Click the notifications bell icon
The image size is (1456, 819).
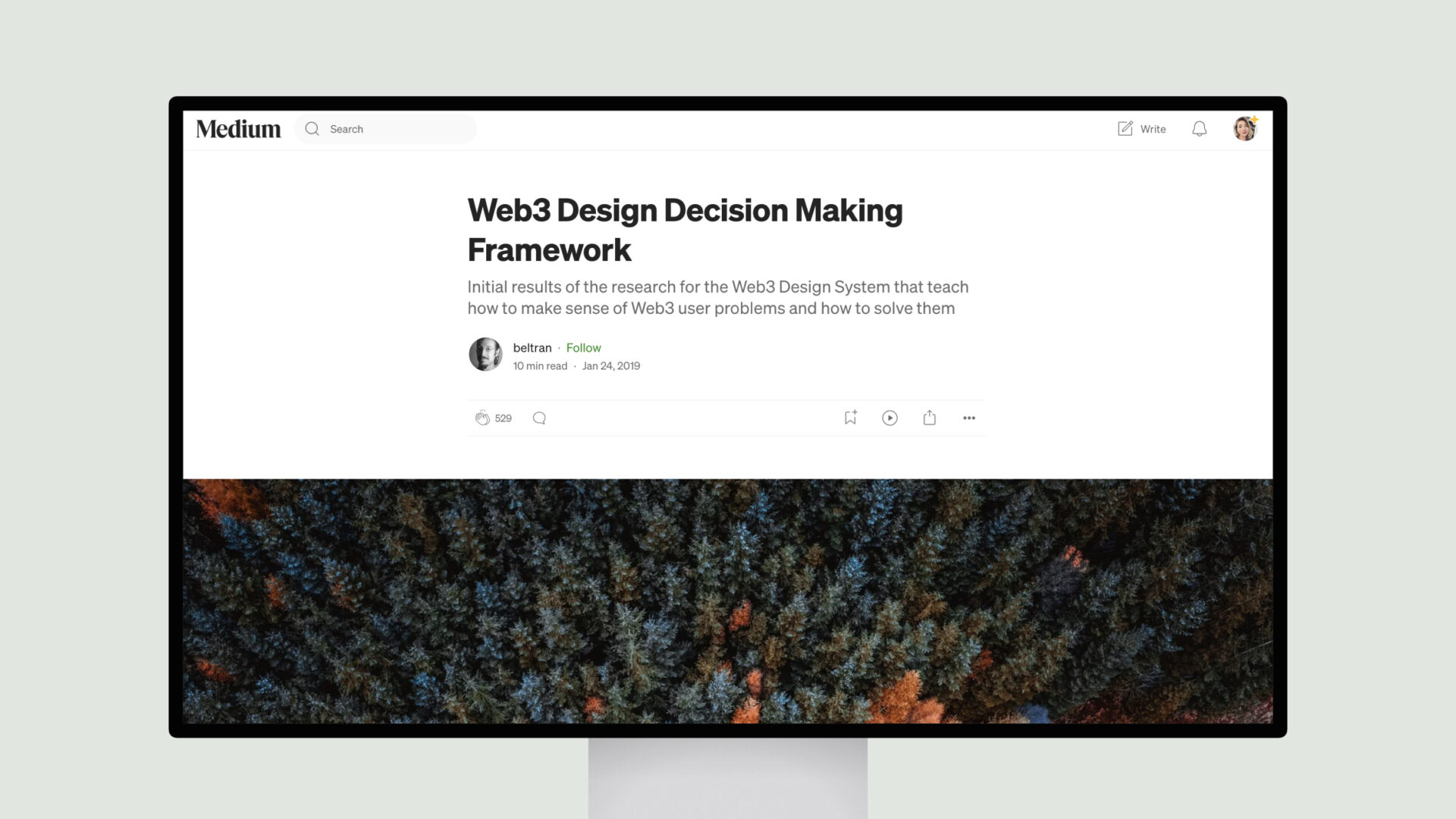1200,128
